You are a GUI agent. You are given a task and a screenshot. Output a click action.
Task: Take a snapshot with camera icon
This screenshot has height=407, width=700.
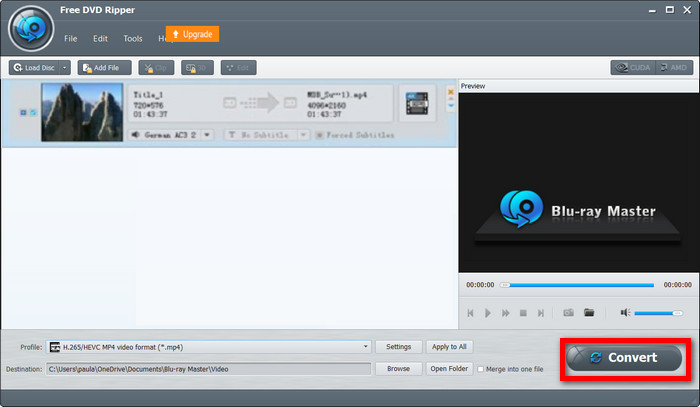point(568,313)
